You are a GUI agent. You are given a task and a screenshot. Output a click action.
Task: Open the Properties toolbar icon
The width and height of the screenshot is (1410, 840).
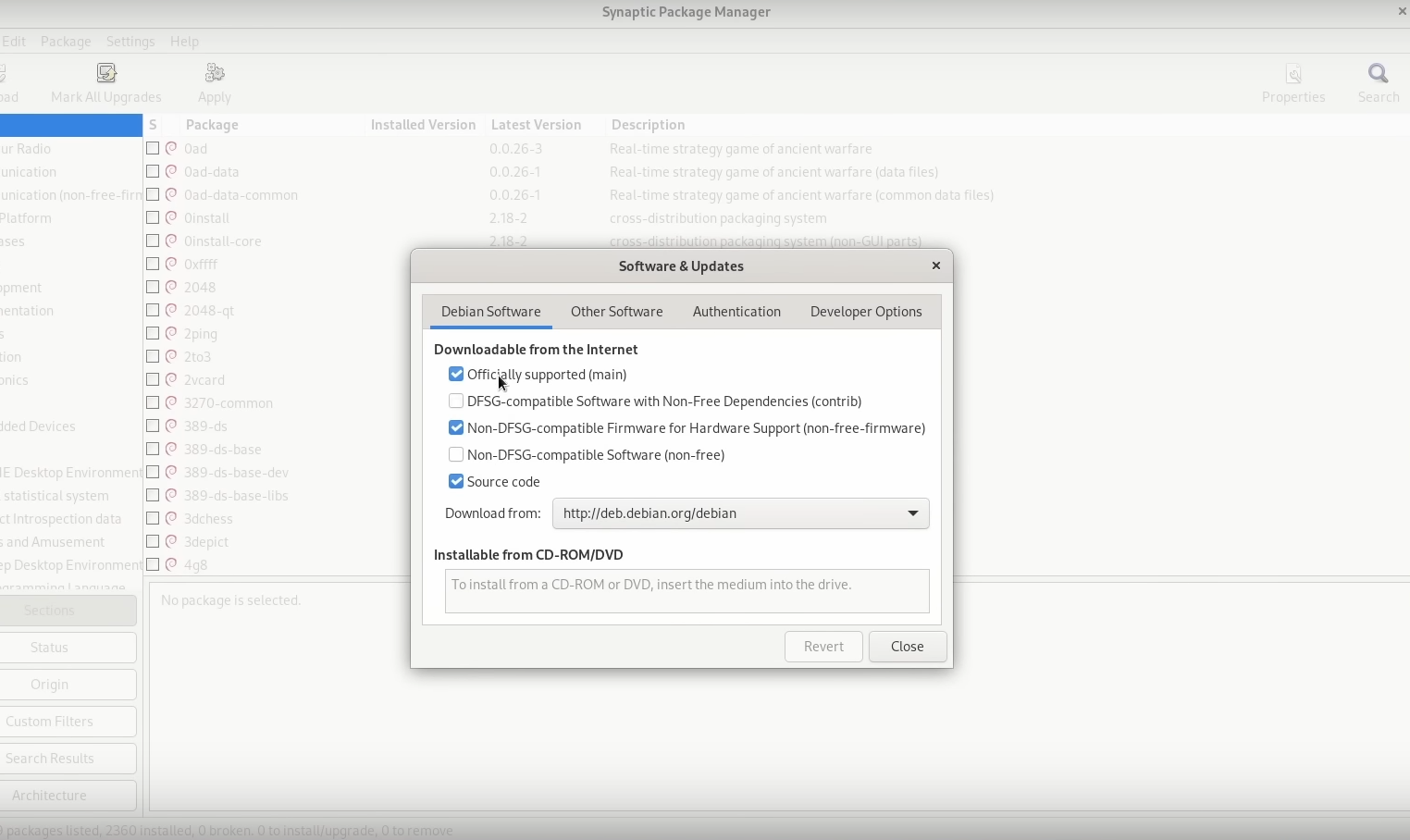pyautogui.click(x=1294, y=73)
